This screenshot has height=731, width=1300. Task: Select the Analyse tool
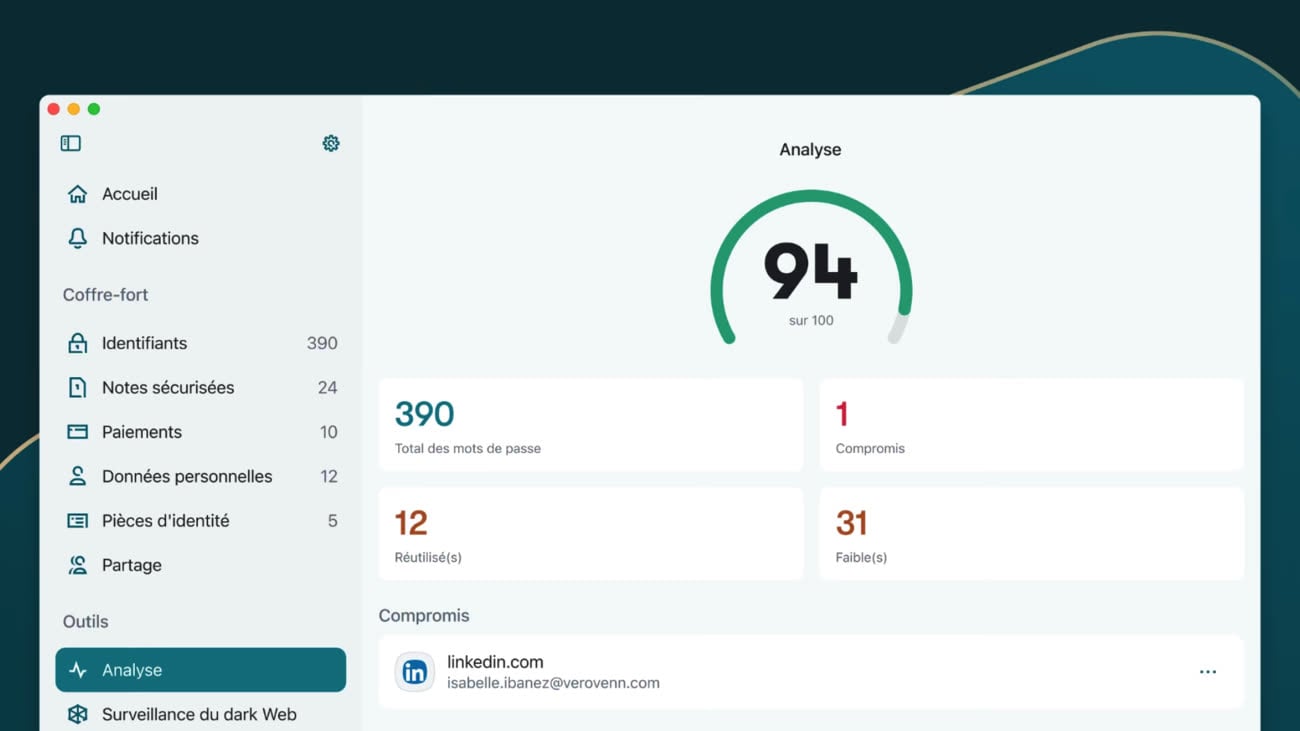(x=200, y=670)
